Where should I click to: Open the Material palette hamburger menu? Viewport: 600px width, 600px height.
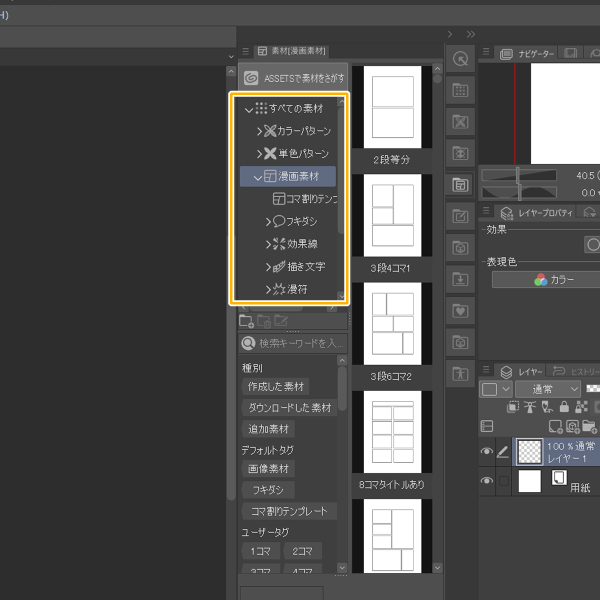pos(246,51)
